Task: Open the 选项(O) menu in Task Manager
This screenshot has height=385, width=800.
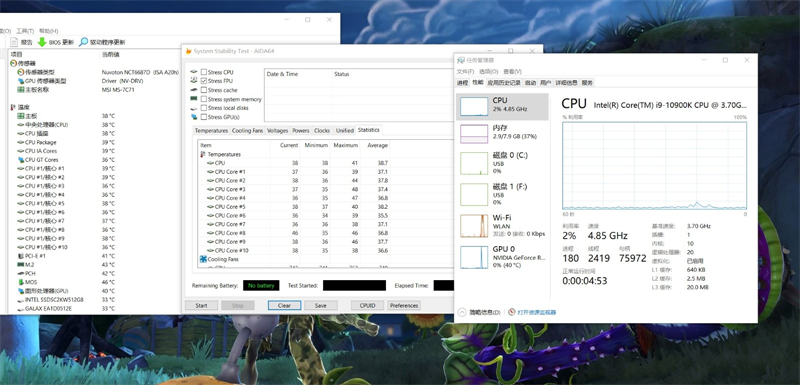Action: pos(488,71)
